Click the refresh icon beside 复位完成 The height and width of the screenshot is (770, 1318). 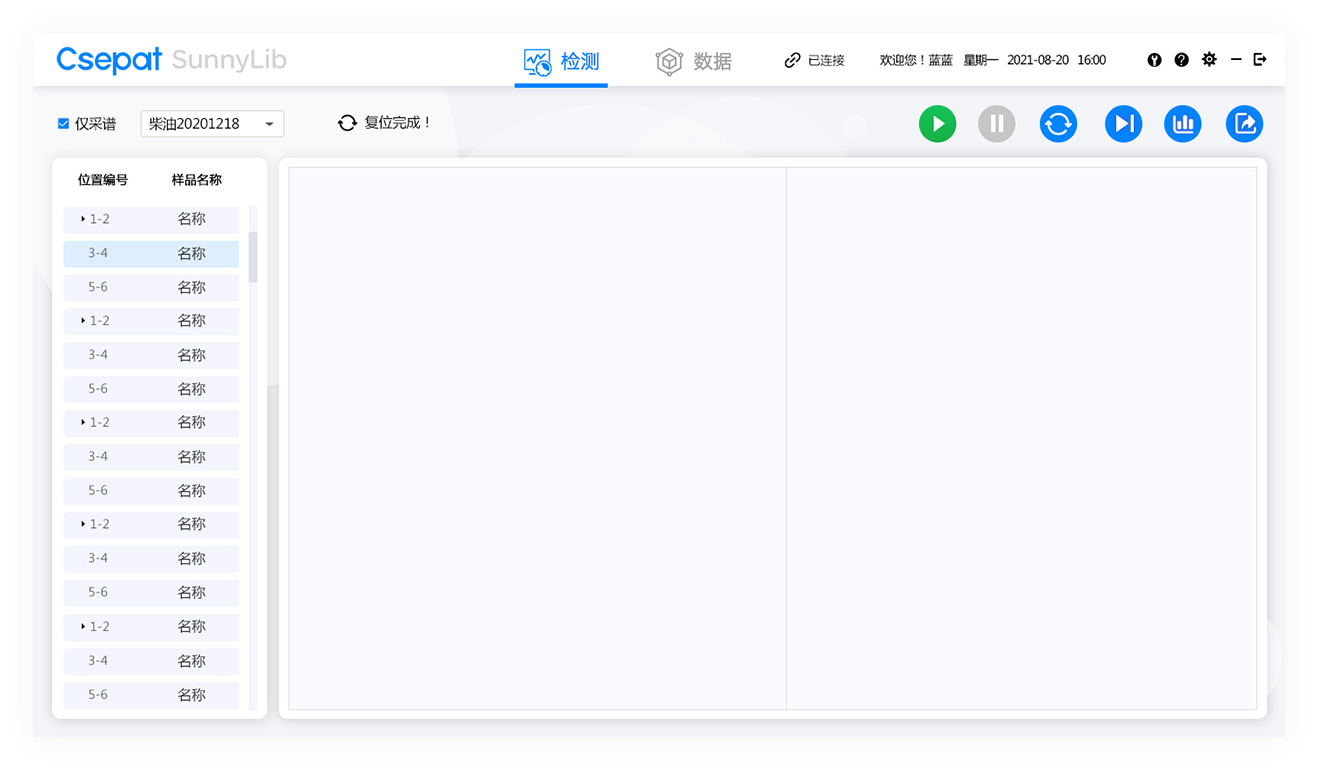click(x=347, y=122)
